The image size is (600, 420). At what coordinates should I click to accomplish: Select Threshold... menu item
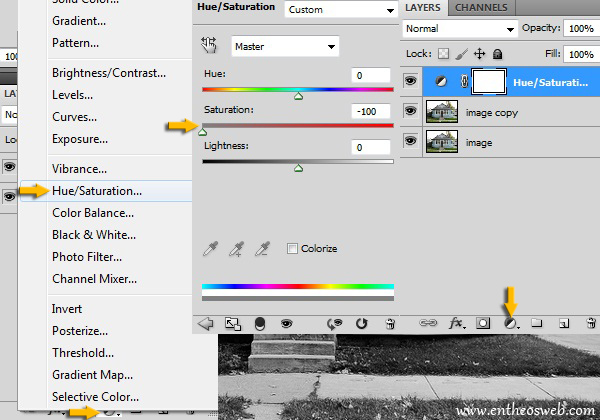point(83,353)
